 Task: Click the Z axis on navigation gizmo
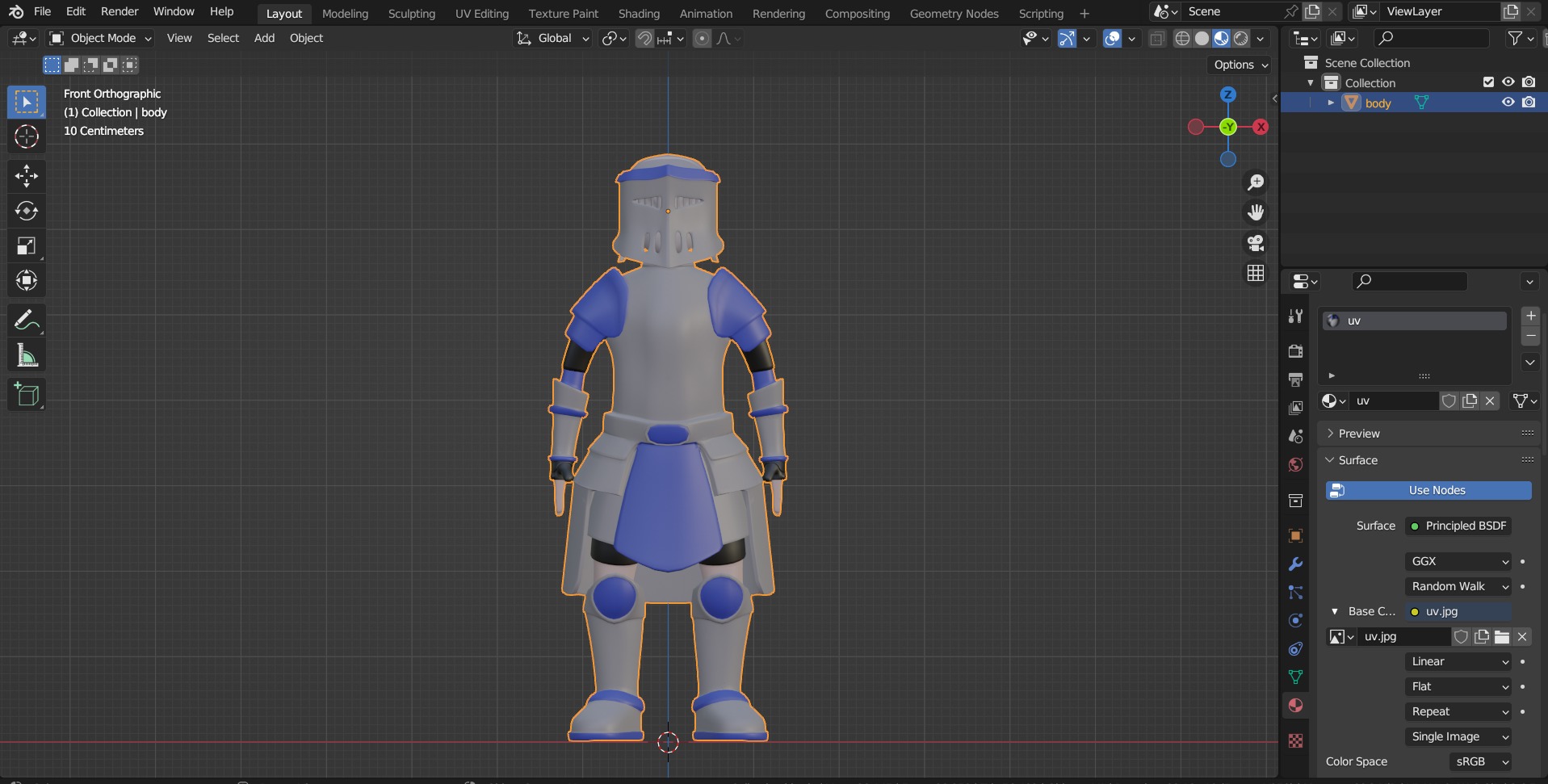coord(1228,94)
